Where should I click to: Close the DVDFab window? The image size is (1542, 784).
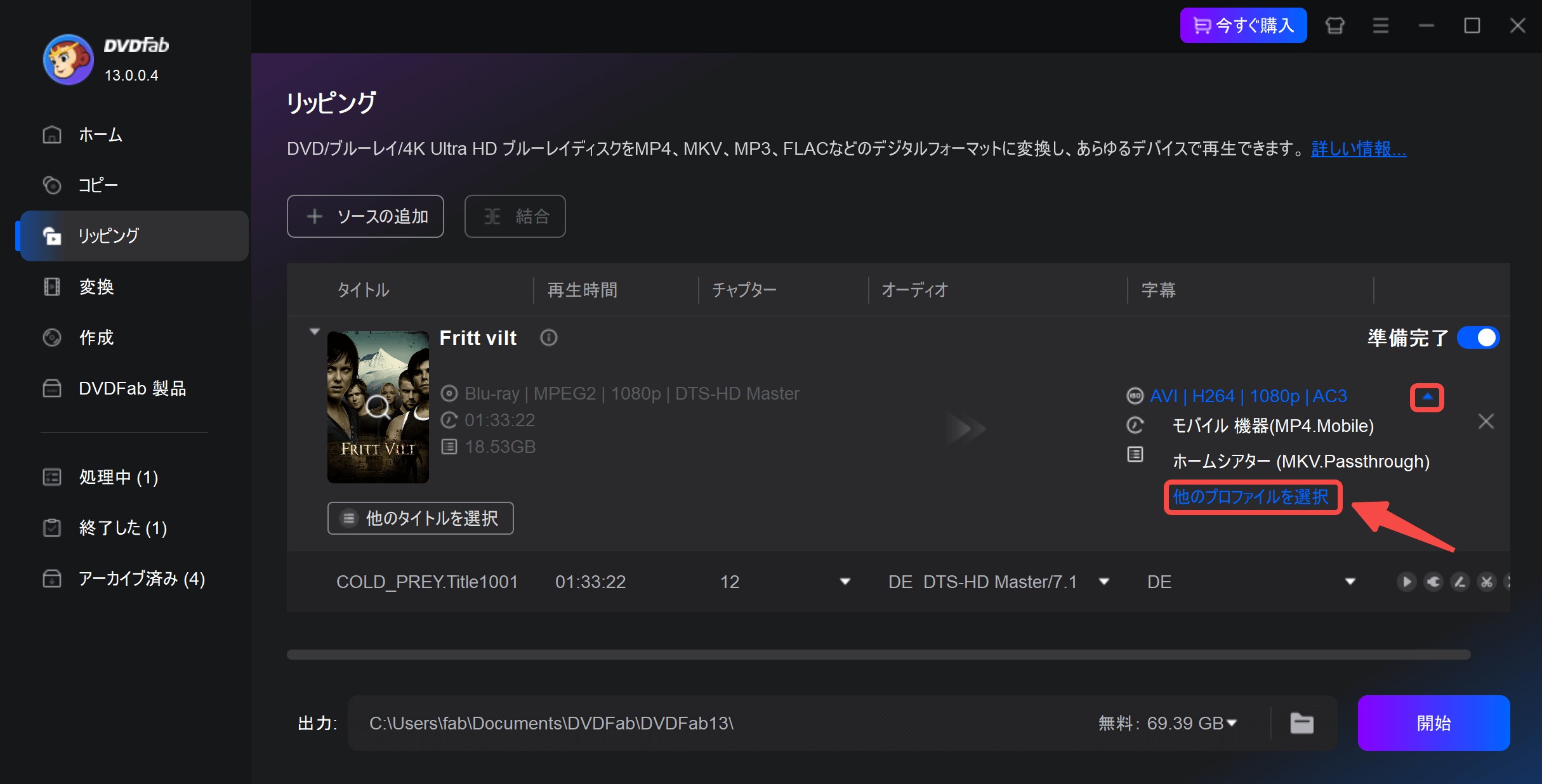[1518, 25]
